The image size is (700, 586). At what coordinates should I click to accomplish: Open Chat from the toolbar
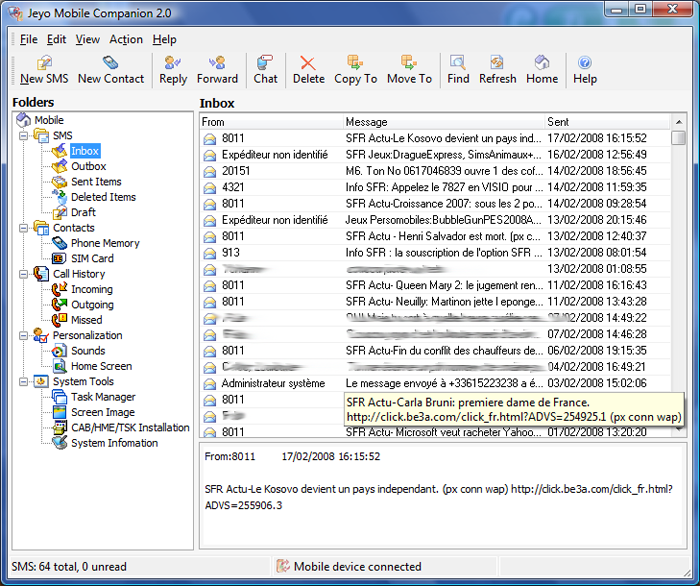(265, 70)
